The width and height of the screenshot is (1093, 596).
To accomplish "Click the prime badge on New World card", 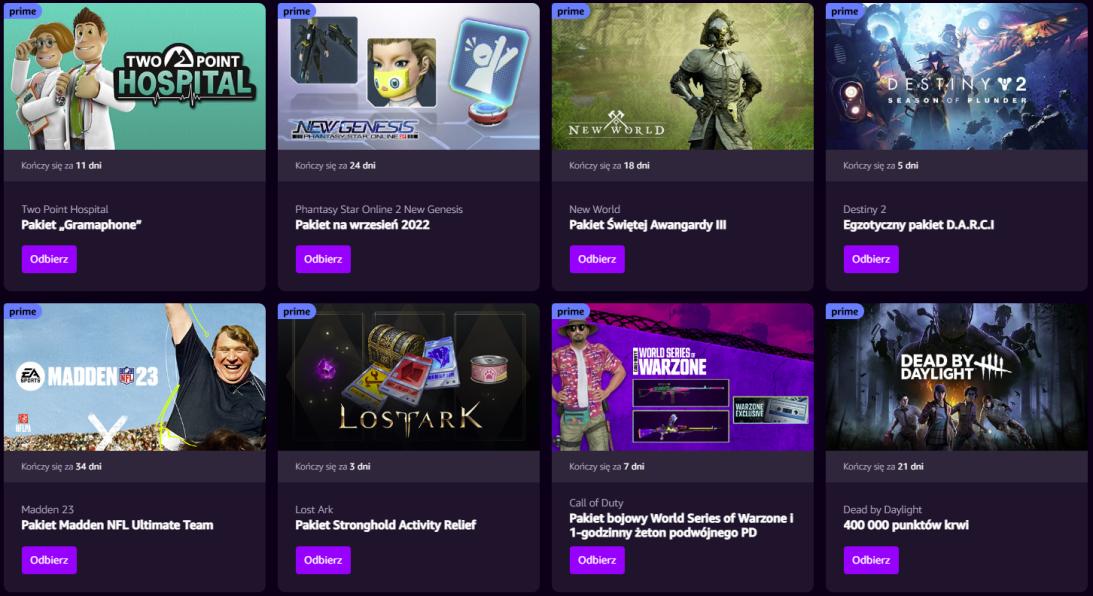I will click(570, 11).
